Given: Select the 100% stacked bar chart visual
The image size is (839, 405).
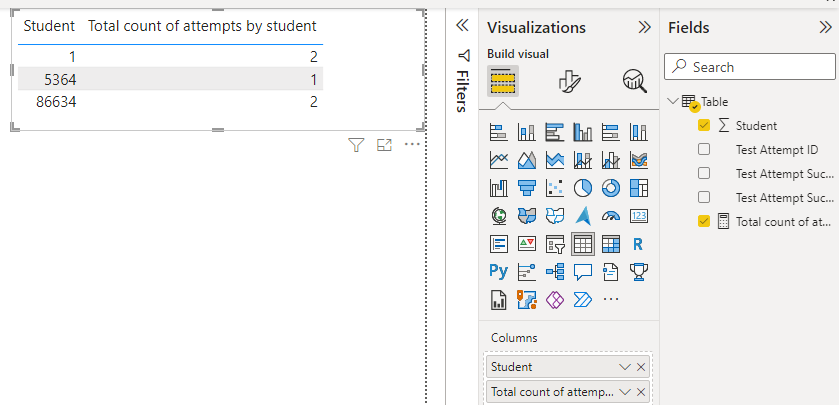Looking at the screenshot, I should click(x=611, y=132).
